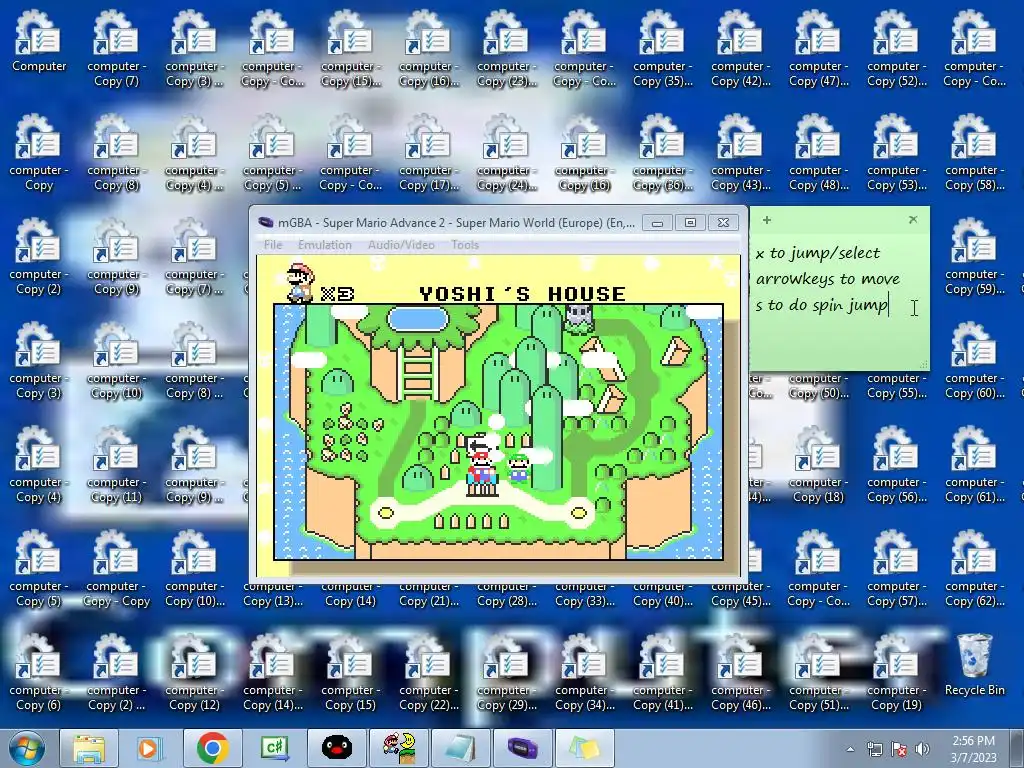
Task: Click the sticky note line 'arrowkeys to move'
Action: 827,280
